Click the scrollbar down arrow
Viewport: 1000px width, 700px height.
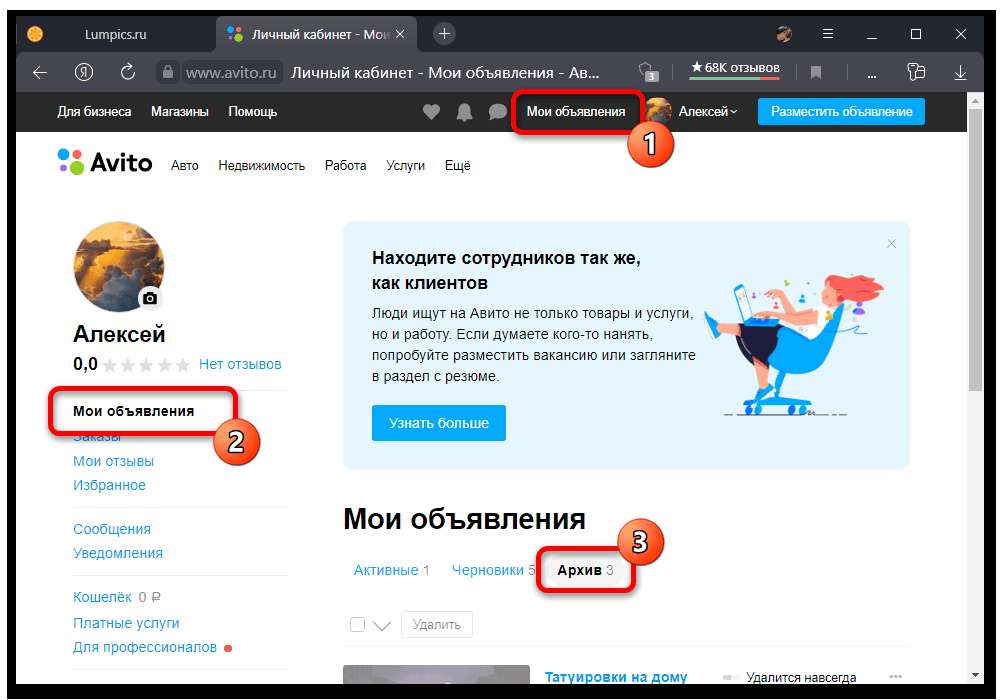(x=975, y=675)
